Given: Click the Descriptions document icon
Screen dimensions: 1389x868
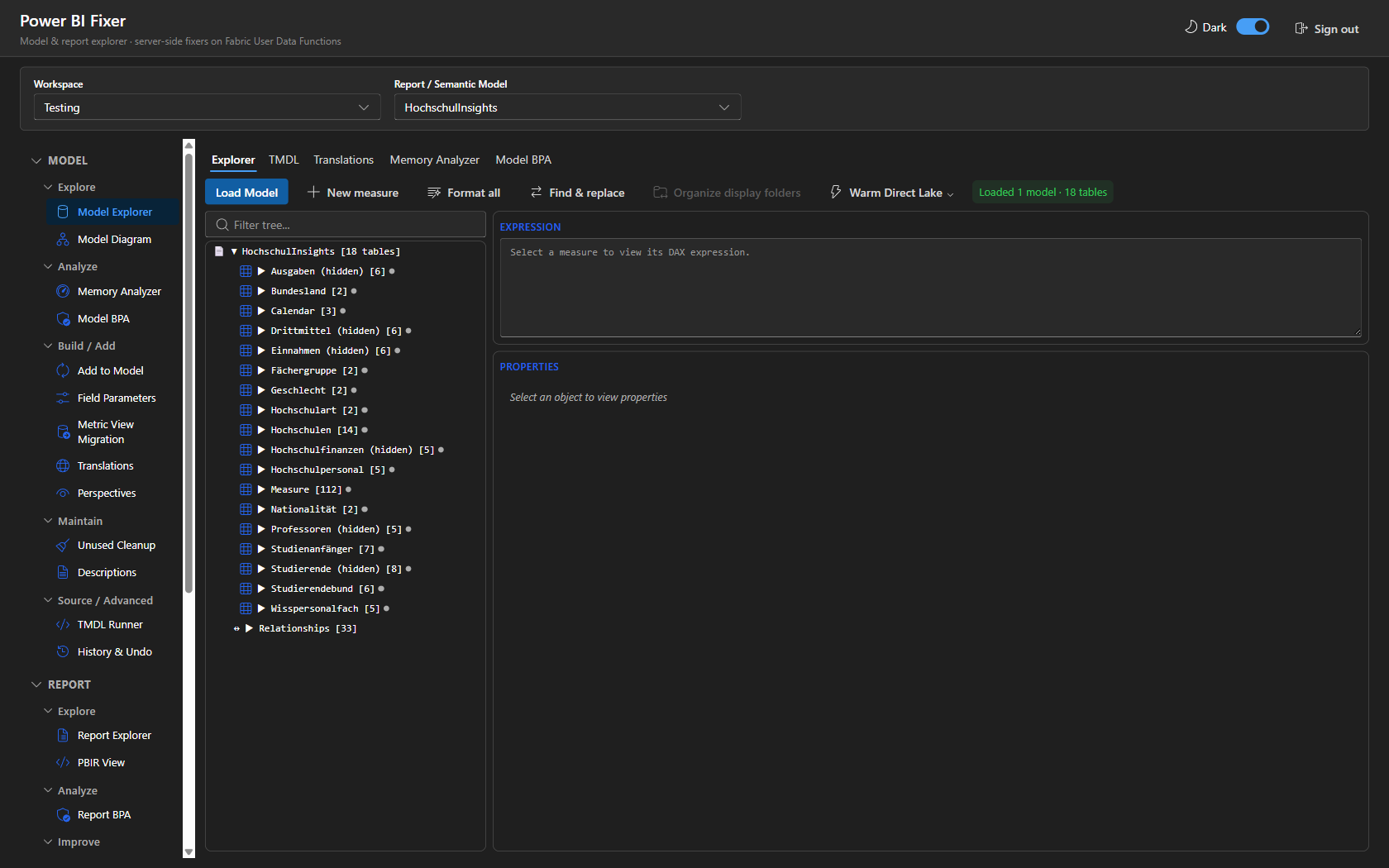Looking at the screenshot, I should click(63, 572).
